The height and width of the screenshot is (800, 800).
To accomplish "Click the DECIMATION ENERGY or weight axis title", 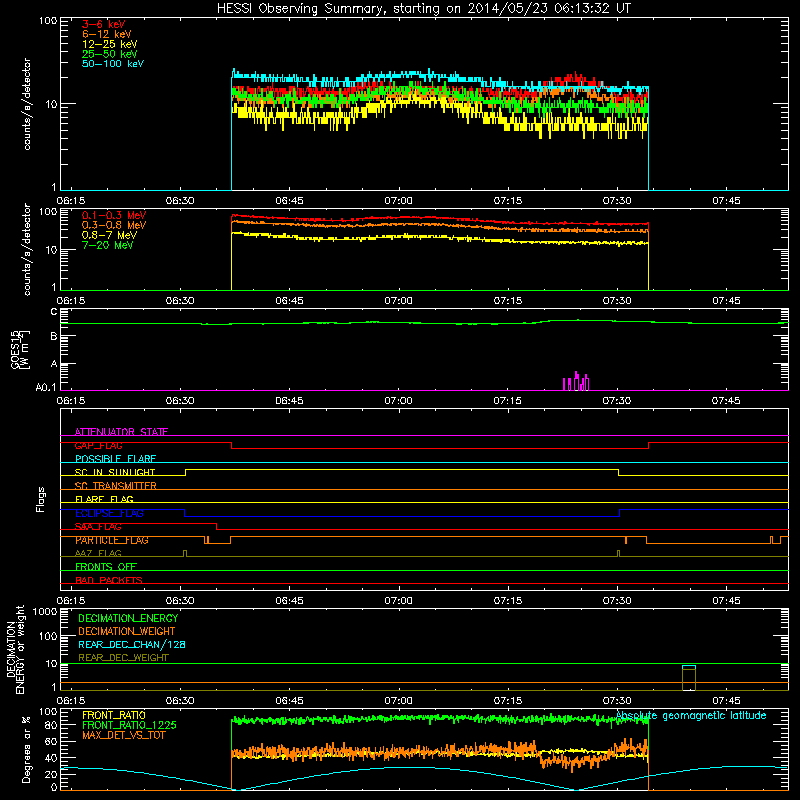I will pyautogui.click(x=15, y=649).
